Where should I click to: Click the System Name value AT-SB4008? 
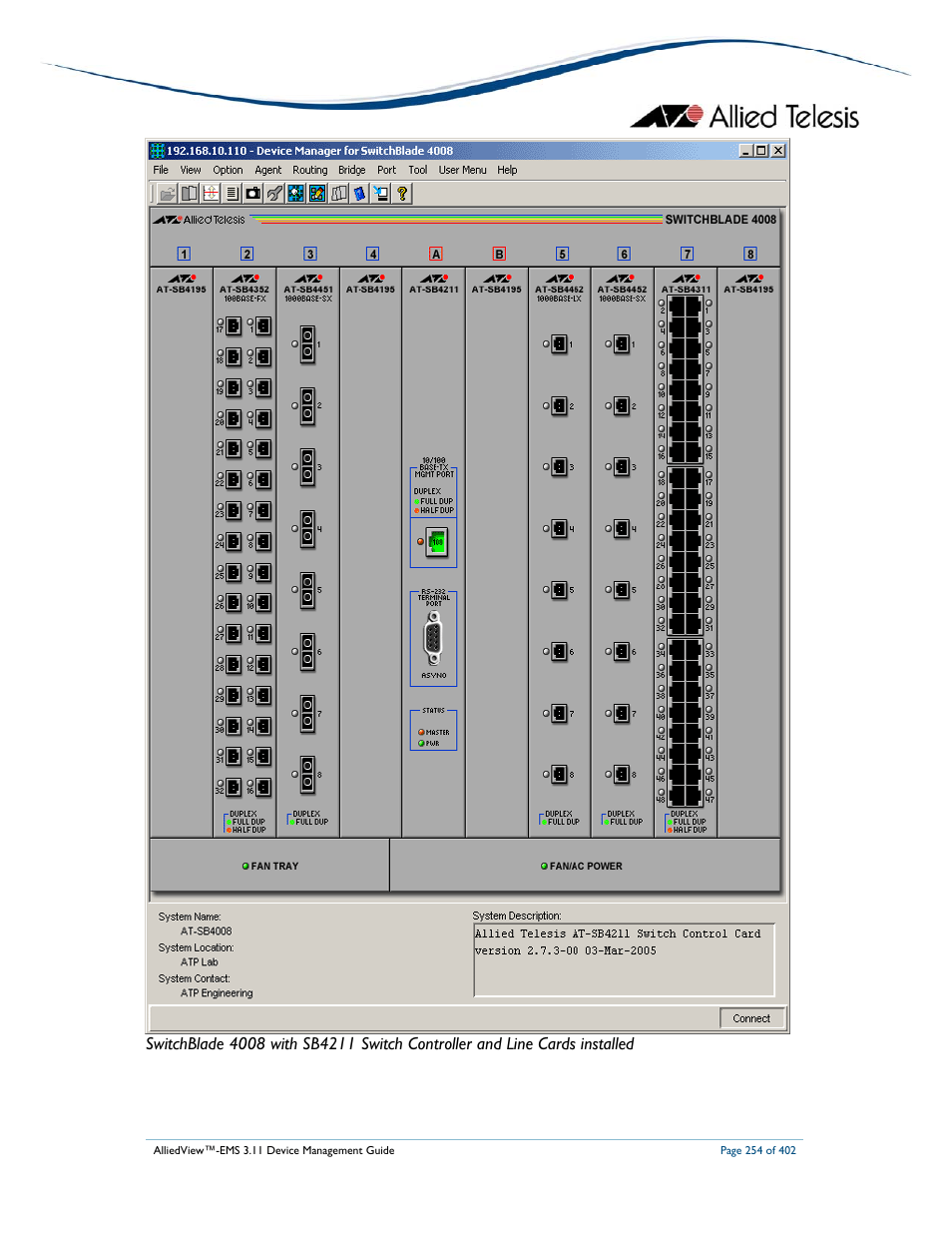(207, 931)
